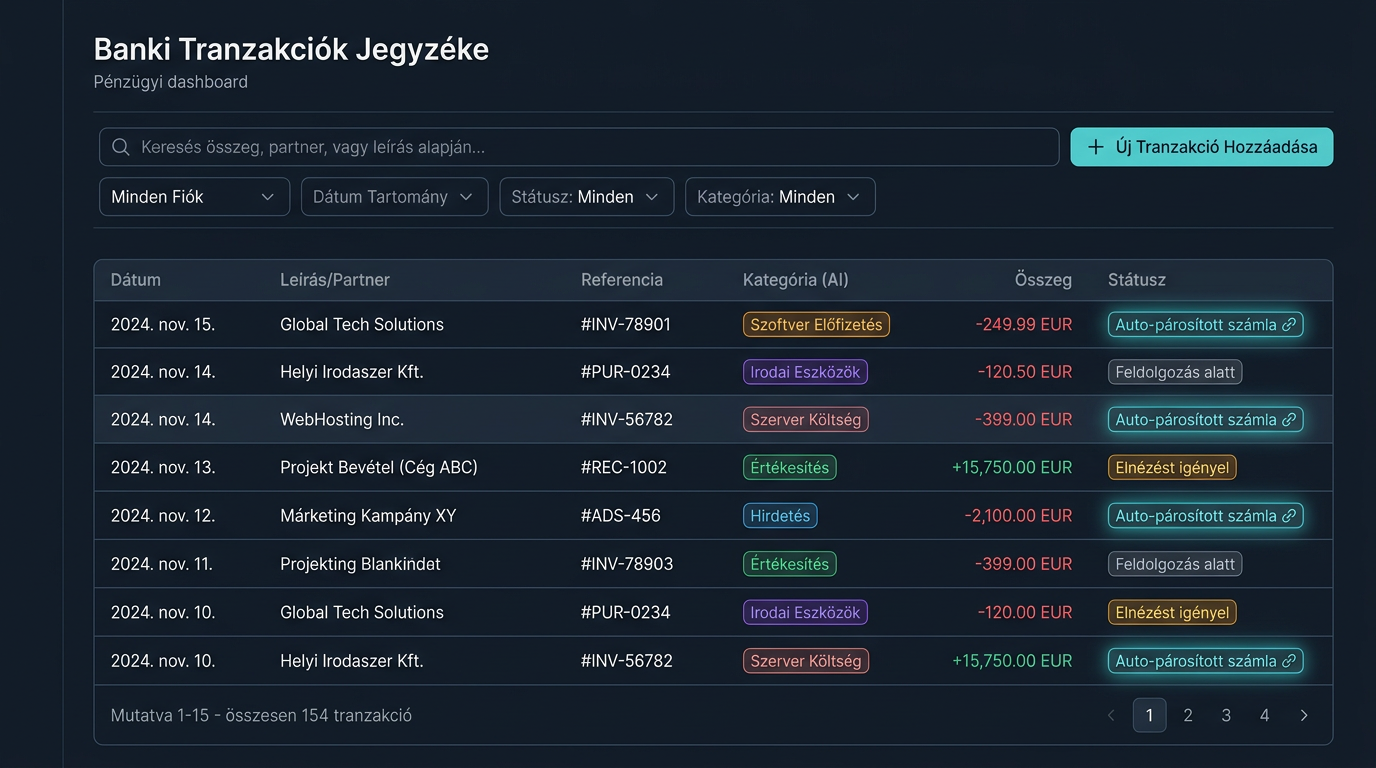Image resolution: width=1376 pixels, height=768 pixels.
Task: Click the search magnifier icon
Action: tap(121, 147)
